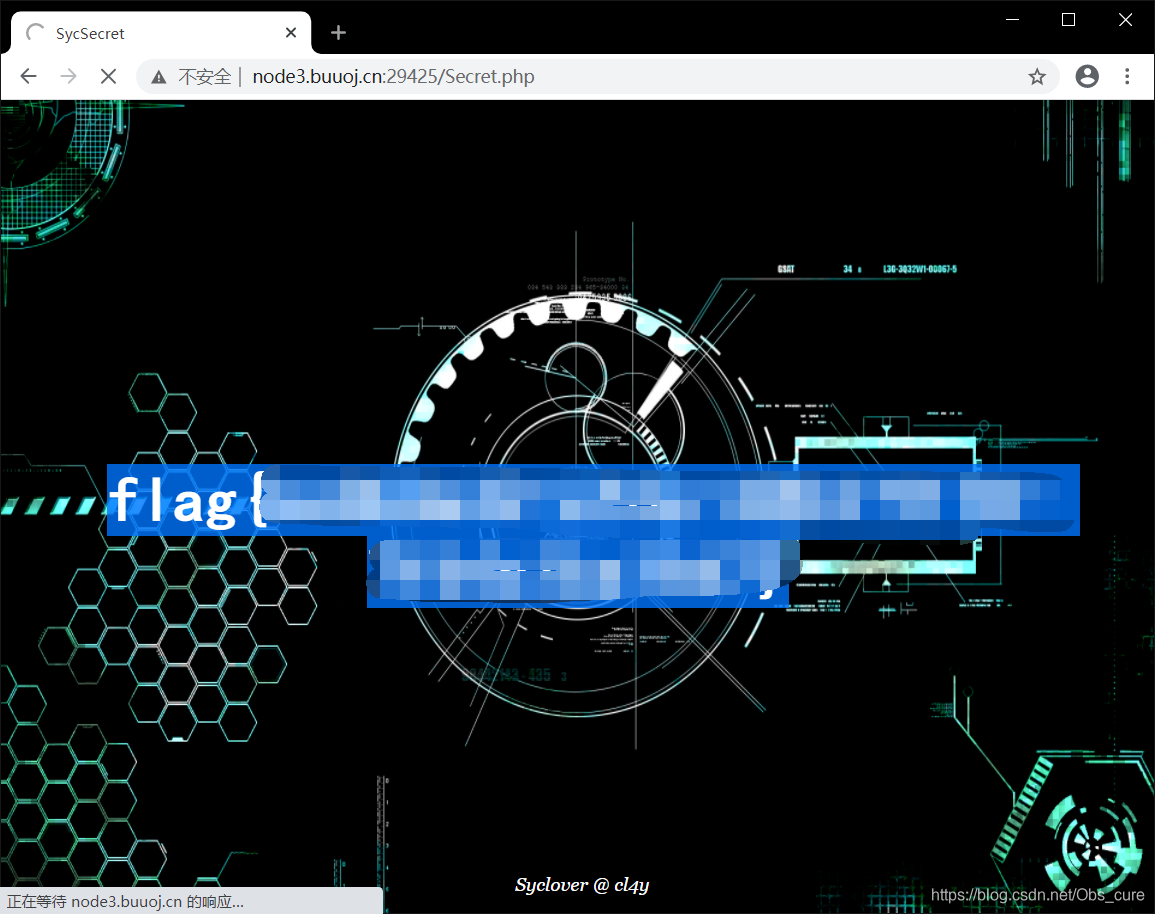This screenshot has width=1155, height=914.
Task: Bookmark this page with the star icon
Action: tap(1037, 77)
